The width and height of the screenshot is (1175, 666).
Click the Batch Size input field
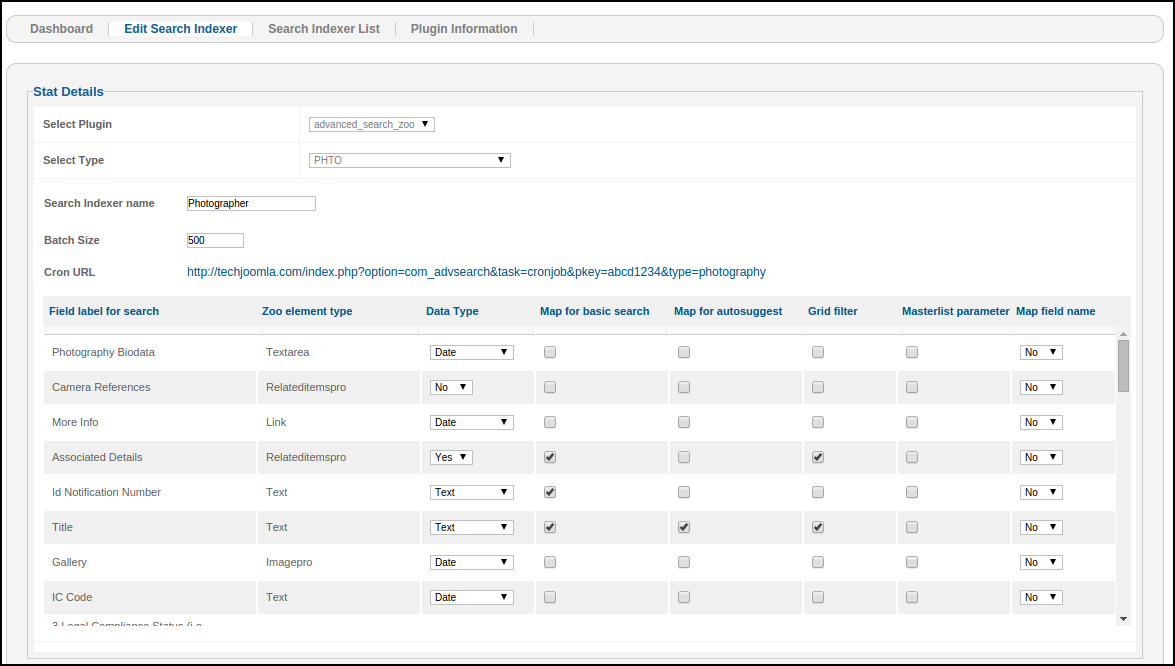pyautogui.click(x=215, y=240)
